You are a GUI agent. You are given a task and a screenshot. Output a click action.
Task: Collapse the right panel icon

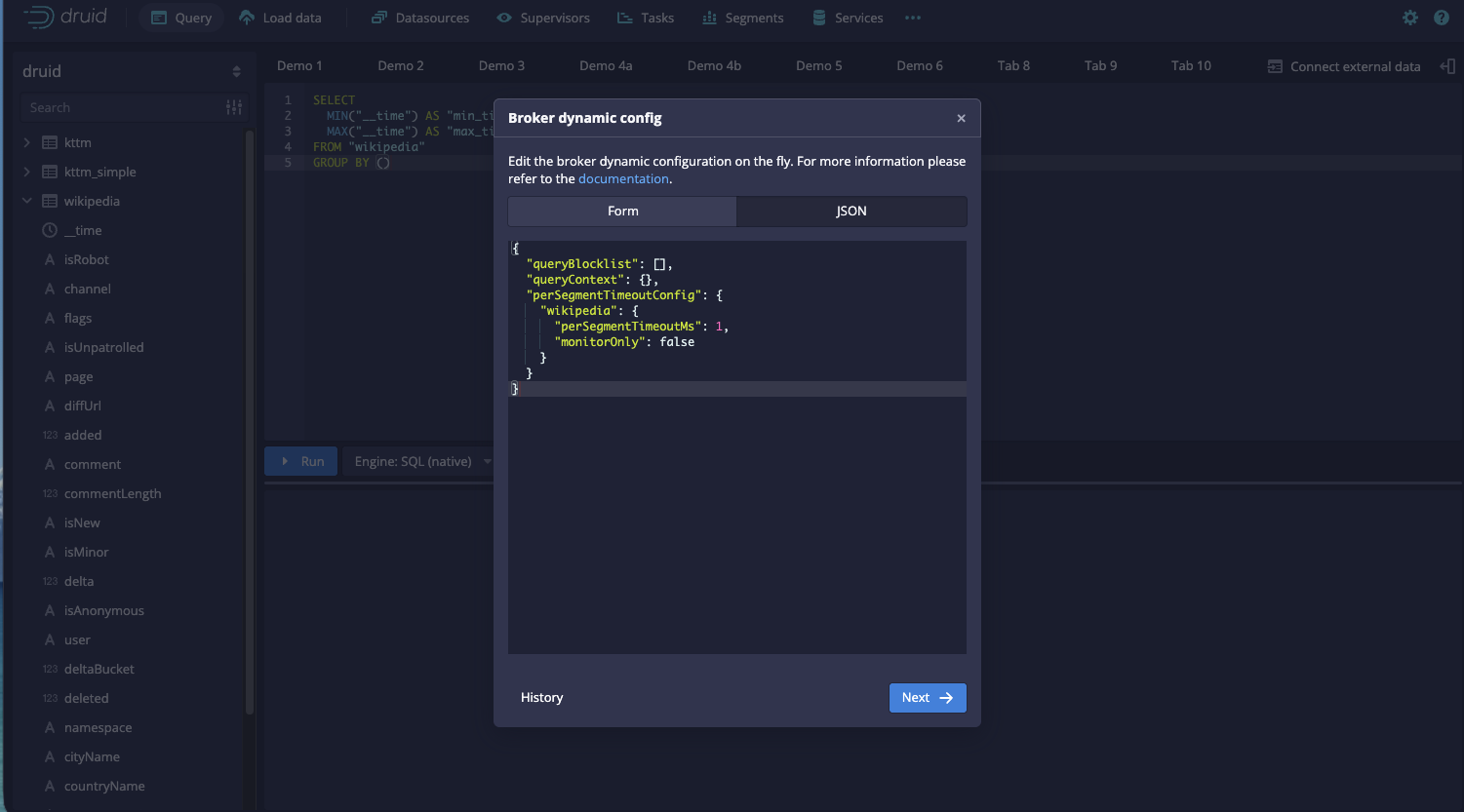click(1447, 66)
